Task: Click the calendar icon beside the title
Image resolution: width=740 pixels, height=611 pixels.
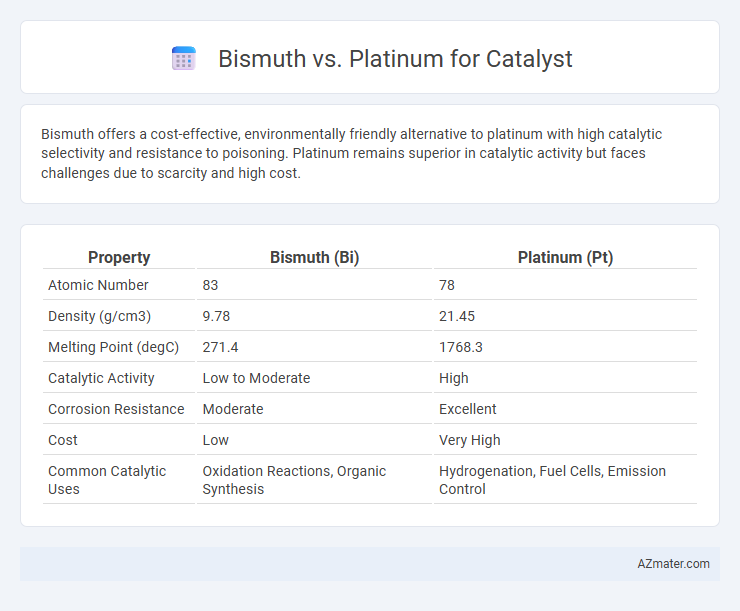Action: point(184,59)
